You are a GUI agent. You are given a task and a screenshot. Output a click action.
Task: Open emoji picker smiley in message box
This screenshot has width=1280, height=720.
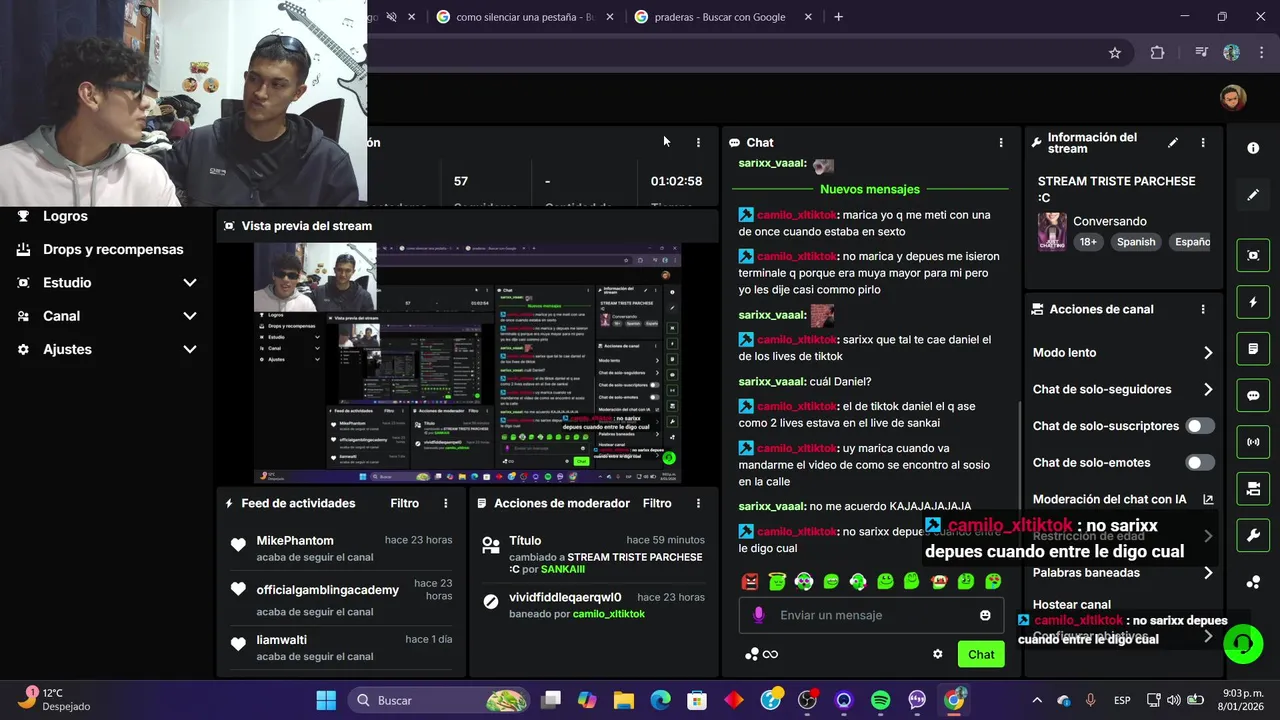coord(985,615)
